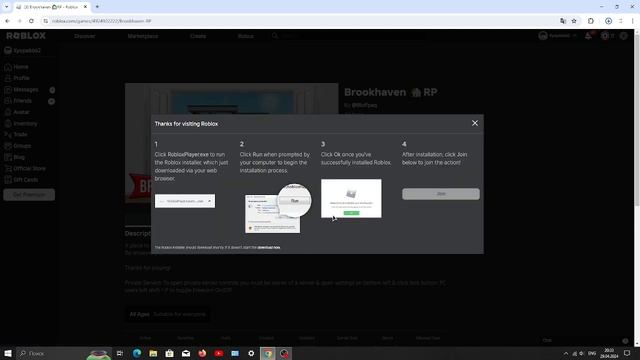Click the address bar URL
This screenshot has height=360, width=640.
[x=102, y=21]
